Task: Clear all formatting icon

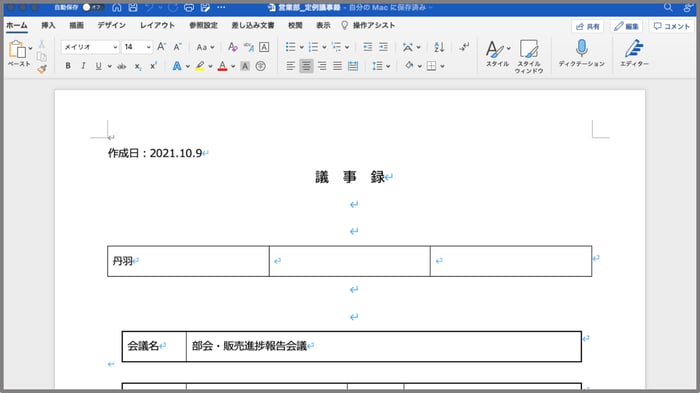Action: tap(233, 47)
